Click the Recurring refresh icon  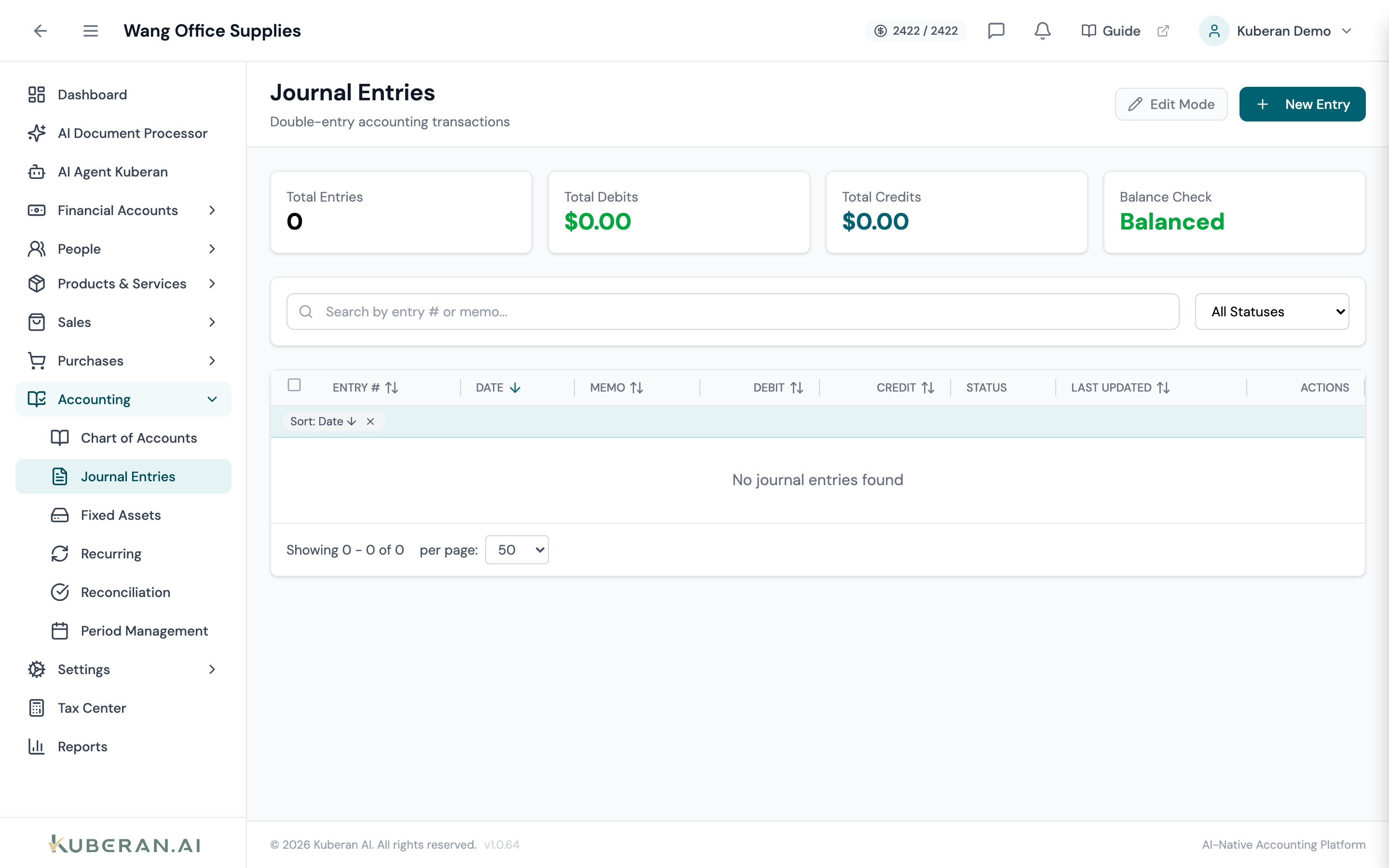coord(60,554)
